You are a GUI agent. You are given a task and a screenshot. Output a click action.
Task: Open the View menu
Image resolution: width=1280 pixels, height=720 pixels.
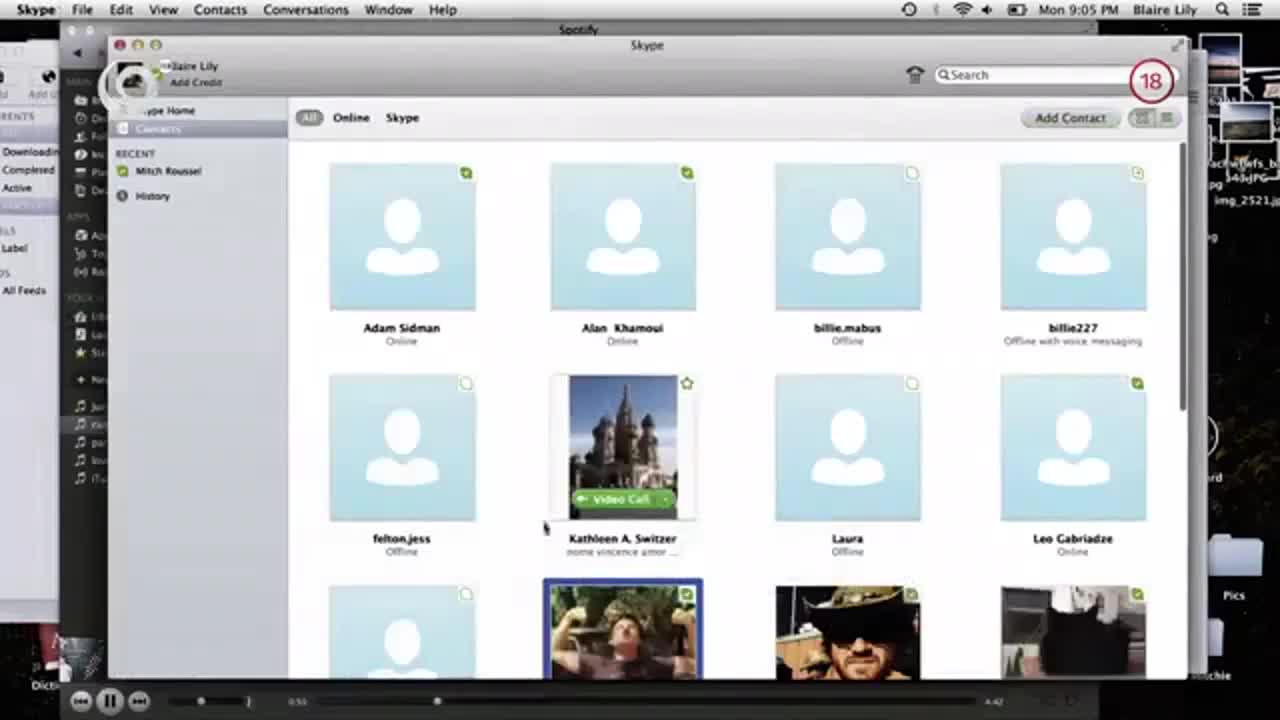click(163, 9)
